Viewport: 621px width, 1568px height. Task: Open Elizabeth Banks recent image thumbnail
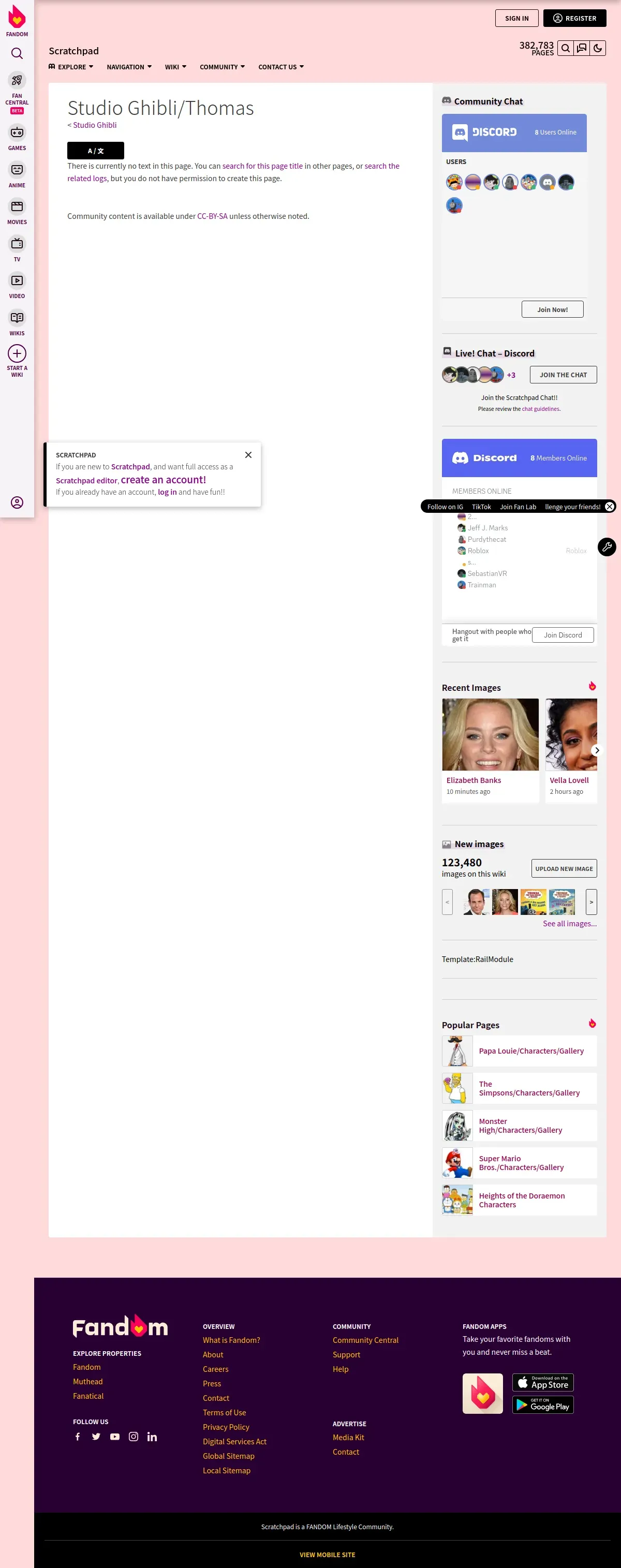491,735
